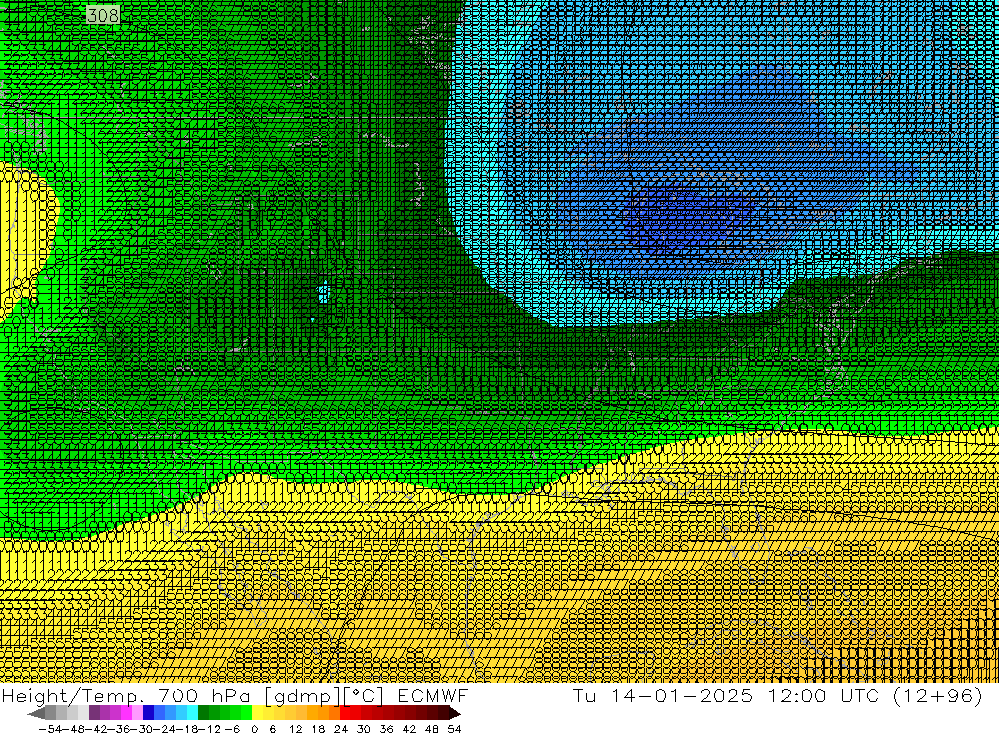Click the legend value 12

tap(295, 729)
